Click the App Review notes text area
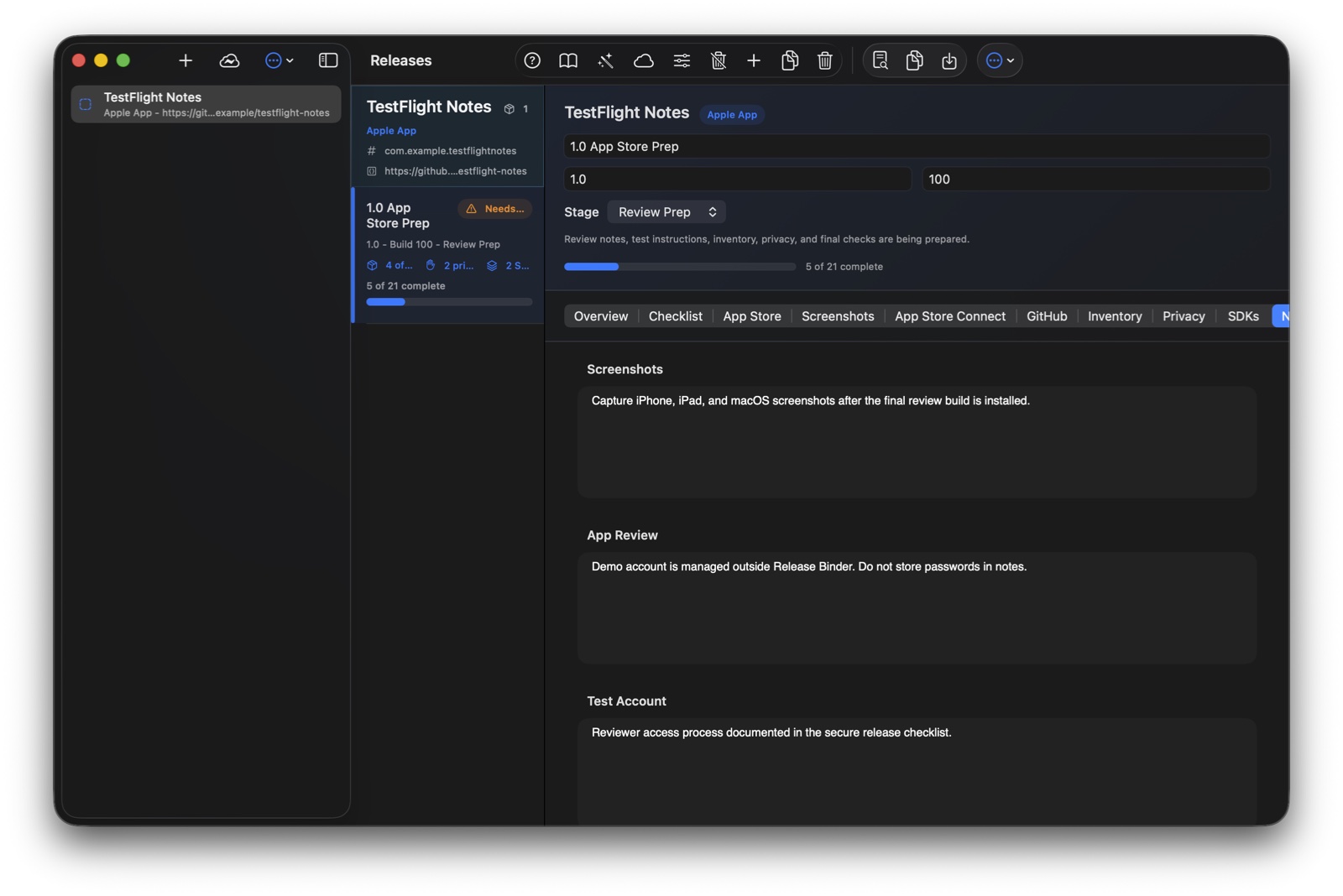Viewport: 1343px width, 896px height. click(x=917, y=608)
